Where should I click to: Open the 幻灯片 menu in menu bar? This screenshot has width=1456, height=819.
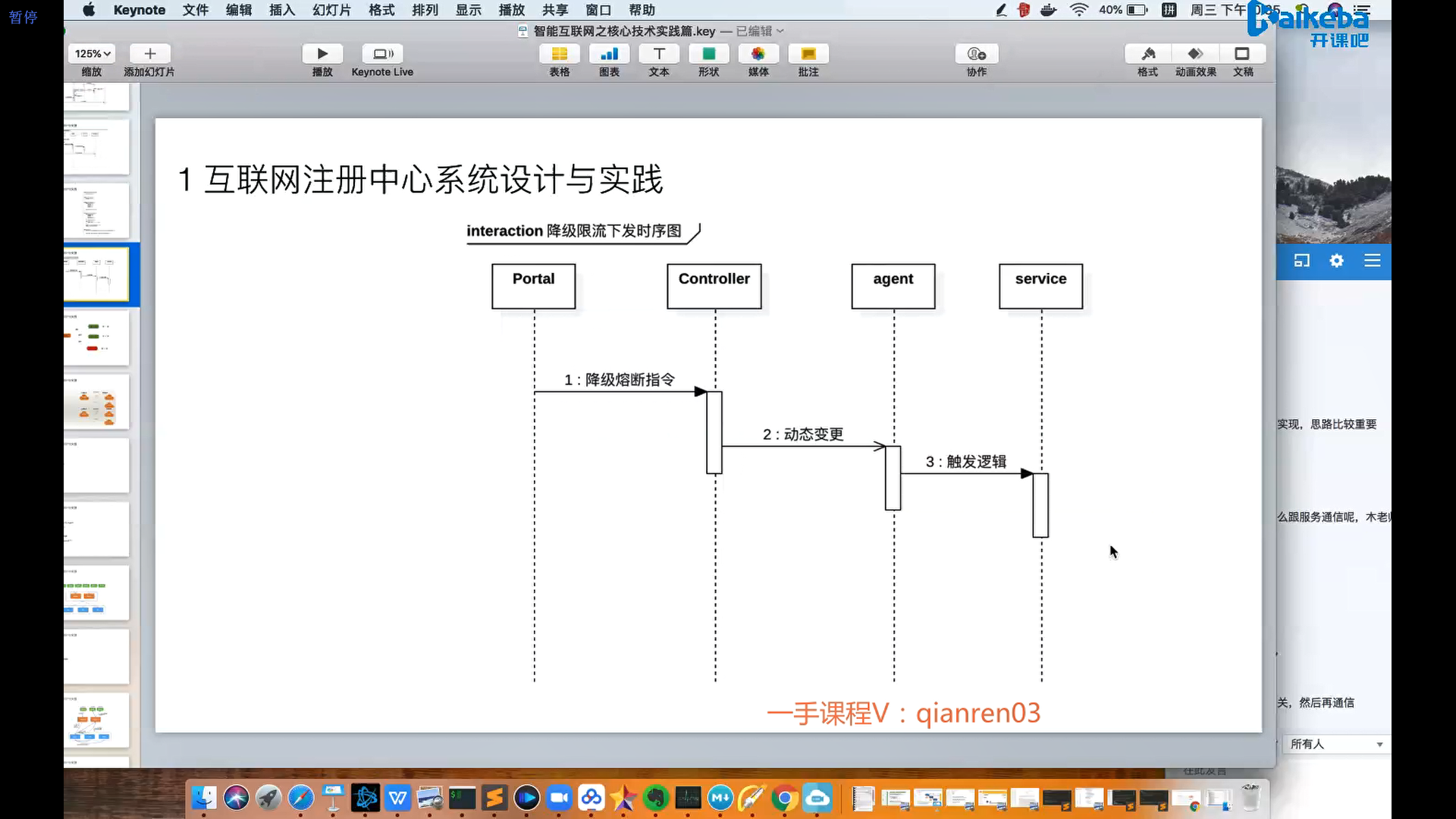(x=331, y=10)
